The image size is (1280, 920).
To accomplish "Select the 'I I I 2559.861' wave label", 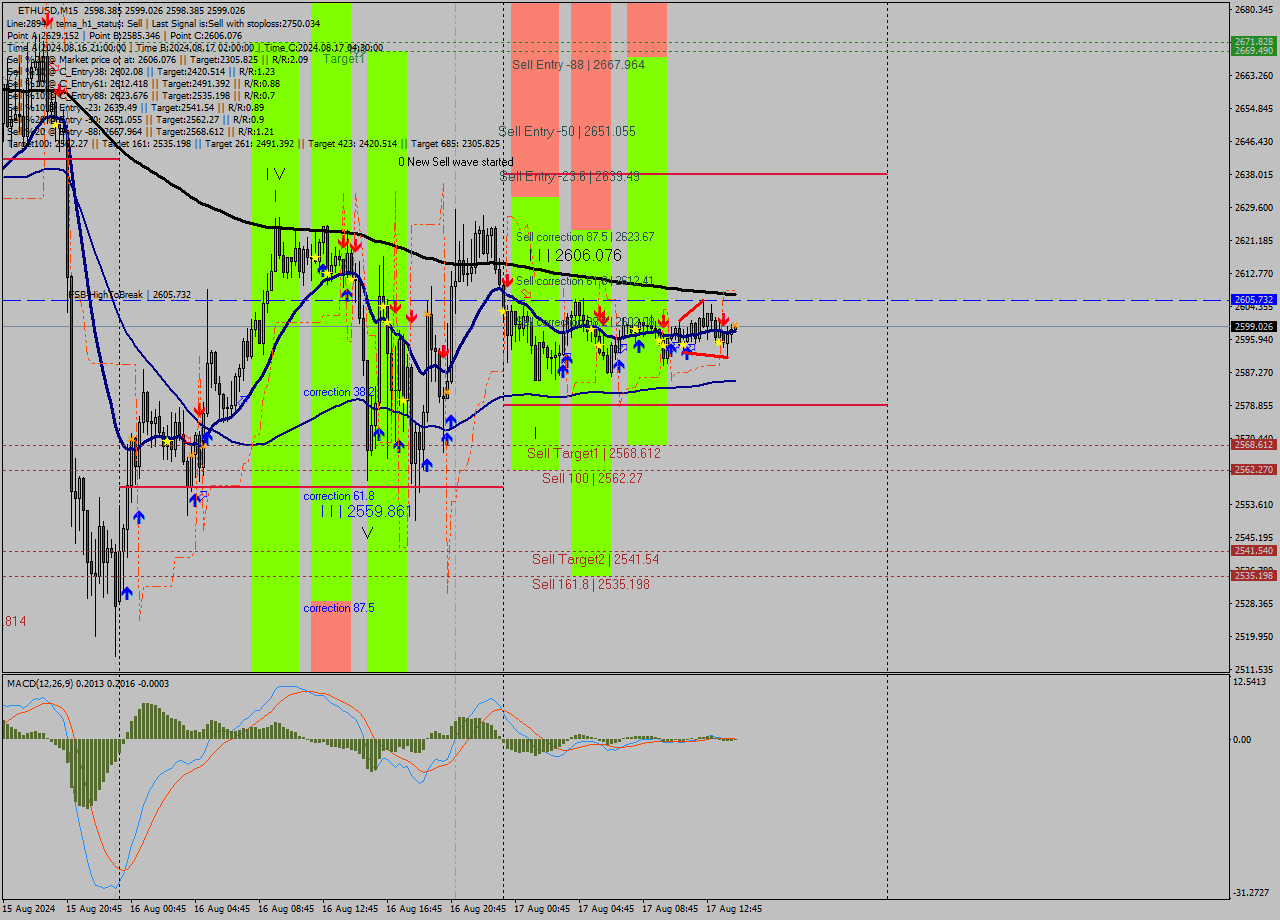I will tap(366, 511).
